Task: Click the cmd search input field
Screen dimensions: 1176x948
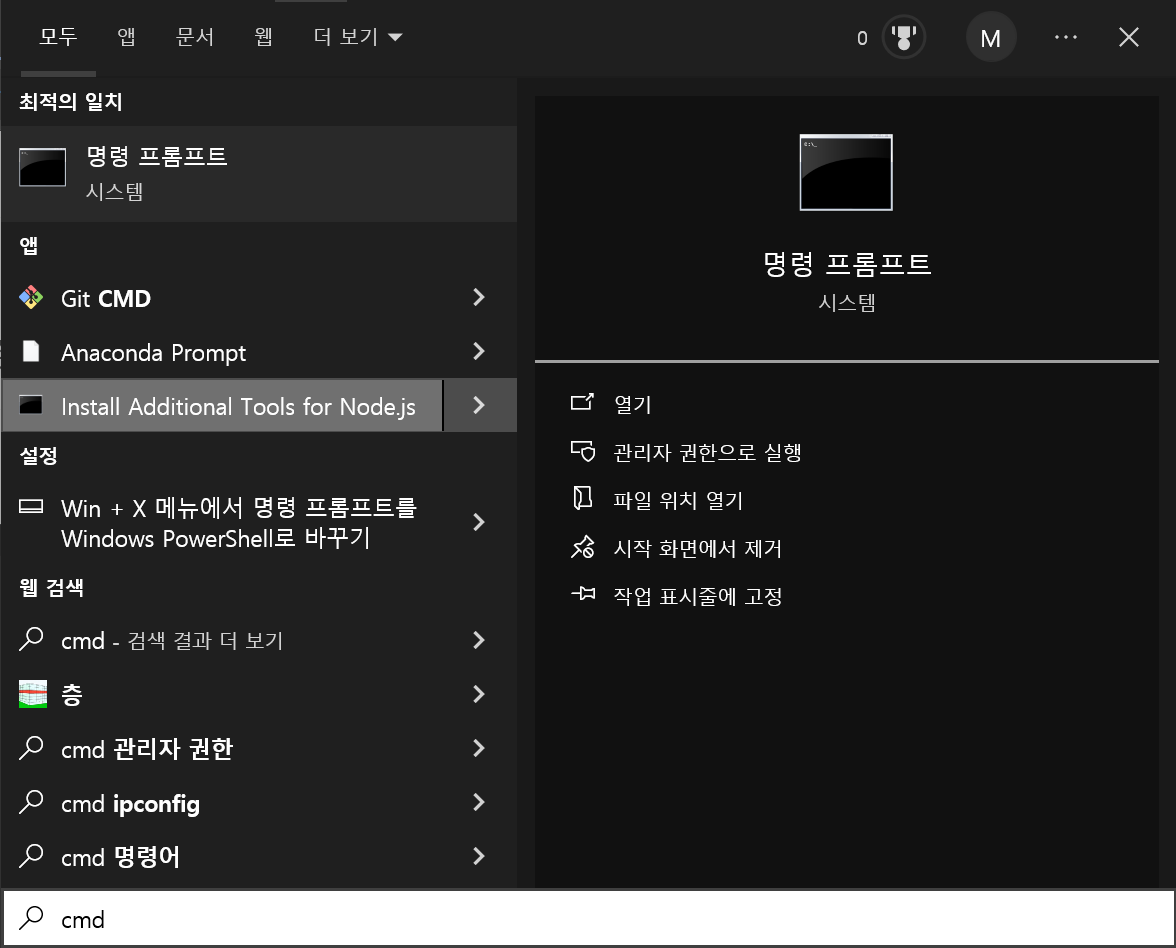Action: click(x=589, y=918)
